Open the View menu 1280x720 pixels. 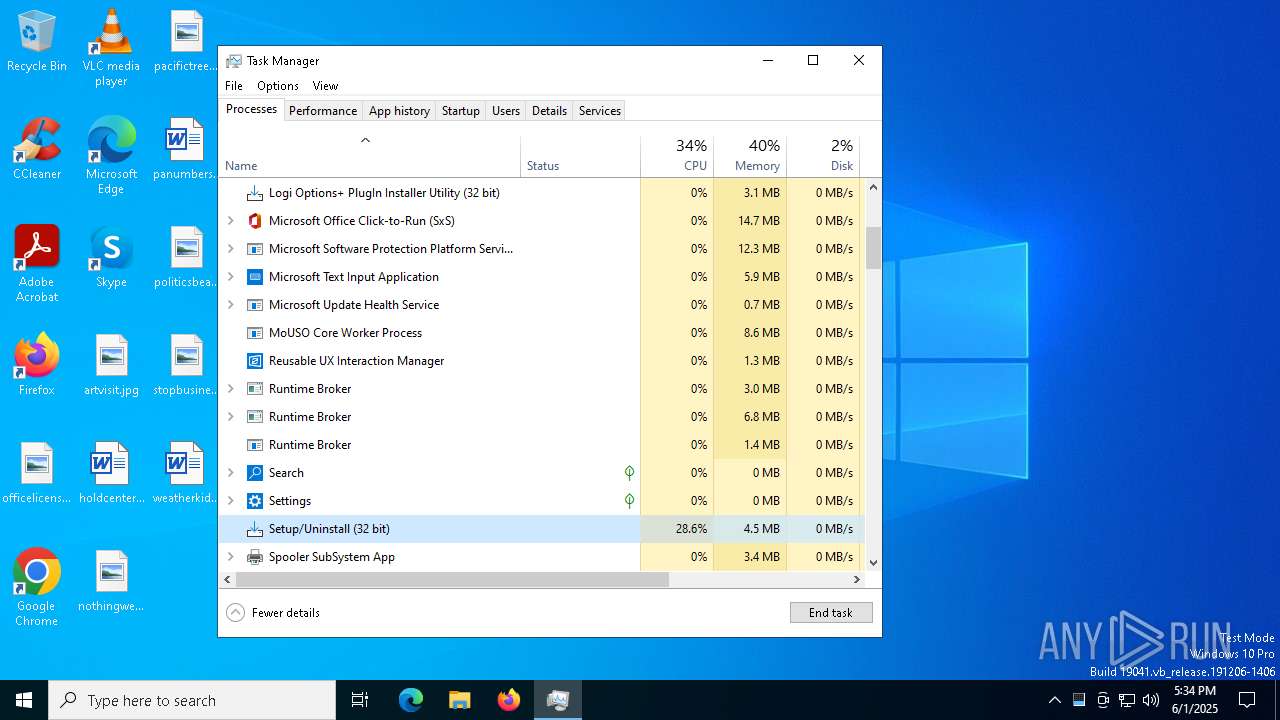[x=325, y=86]
